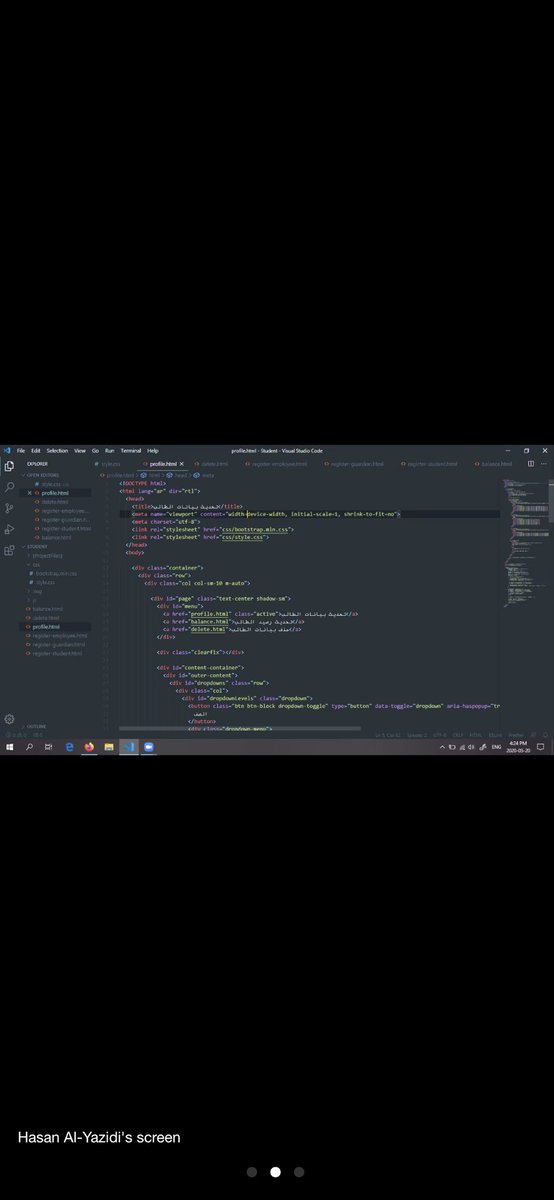Switch to the register-guardian.html tab

click(355, 464)
